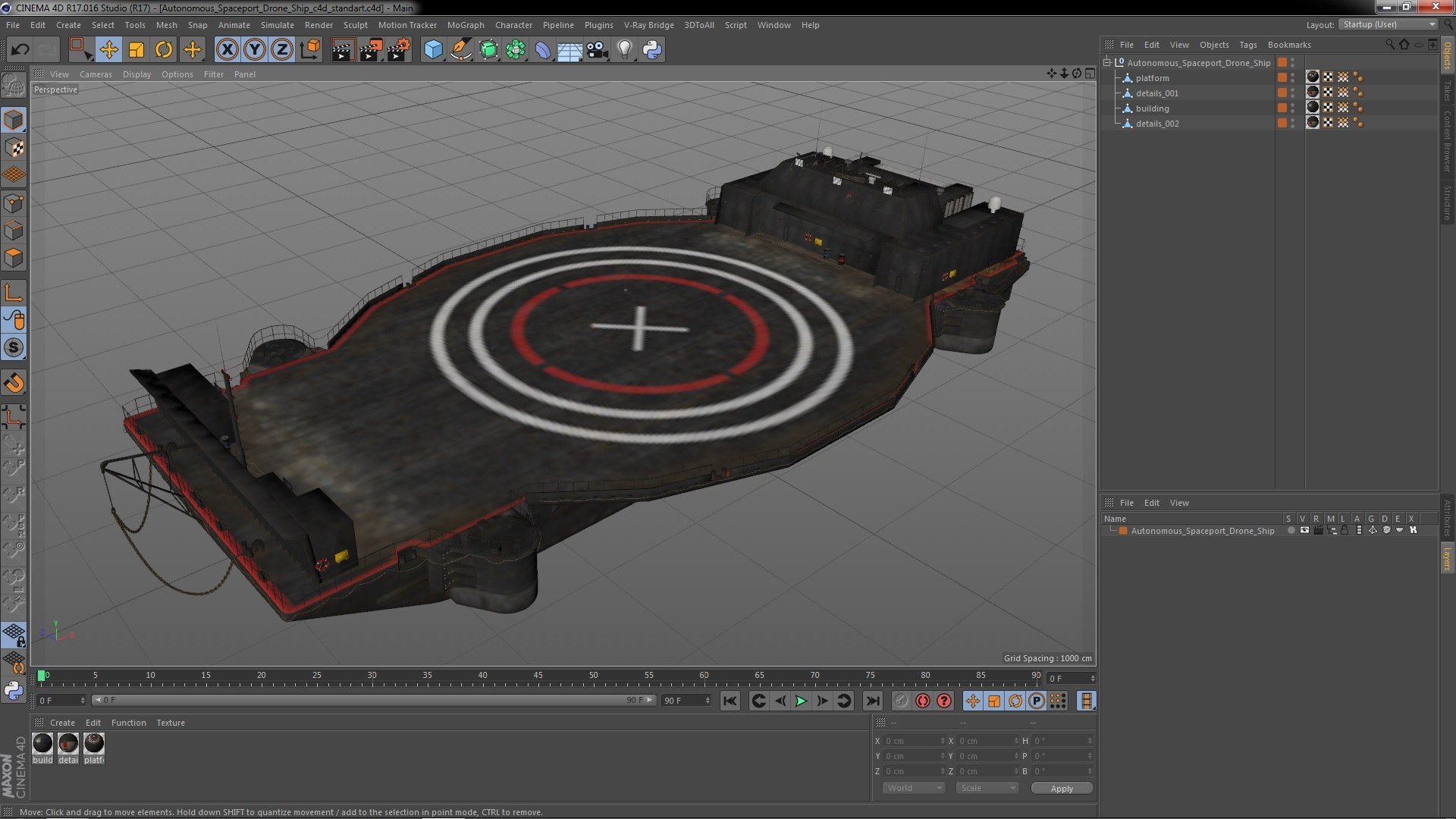Open the MoGraph menu
Screen dimensions: 1456x819
click(465, 25)
